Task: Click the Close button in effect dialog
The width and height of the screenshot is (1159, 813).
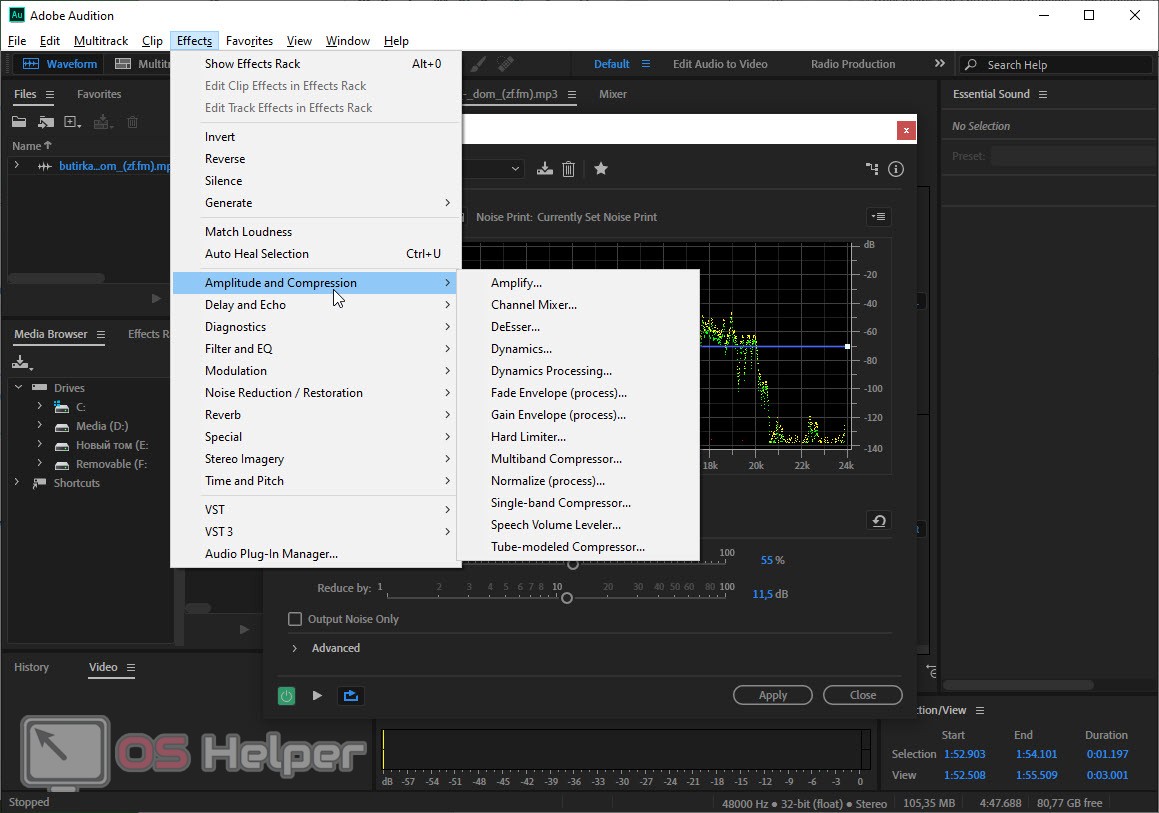Action: pos(862,695)
